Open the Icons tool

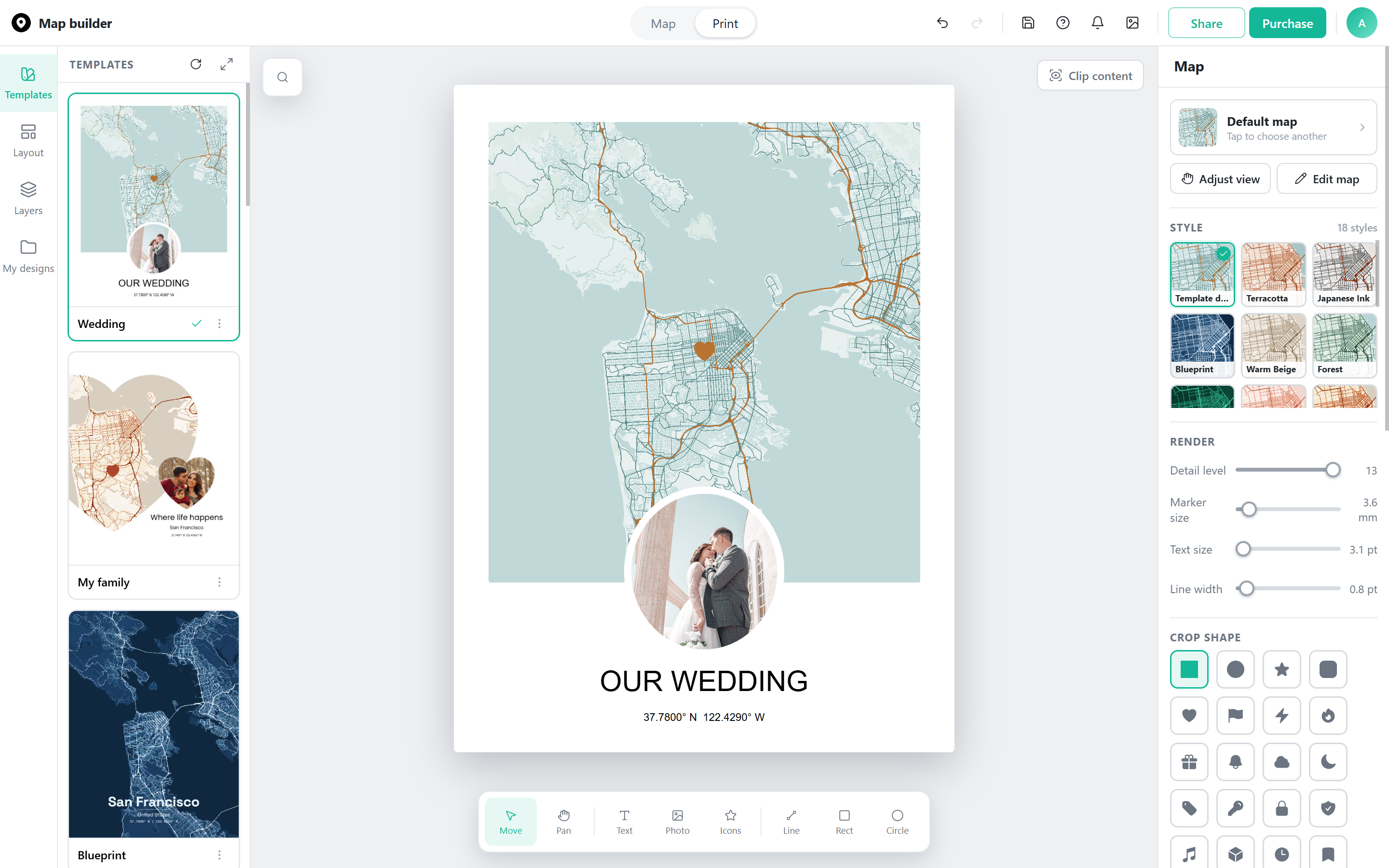coord(730,822)
